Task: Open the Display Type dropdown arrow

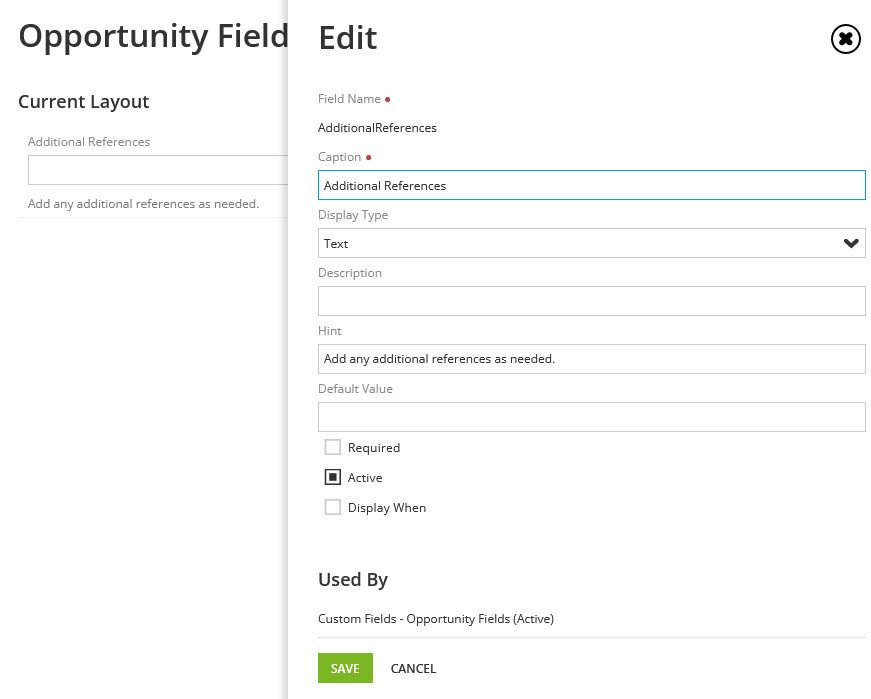Action: coord(851,243)
